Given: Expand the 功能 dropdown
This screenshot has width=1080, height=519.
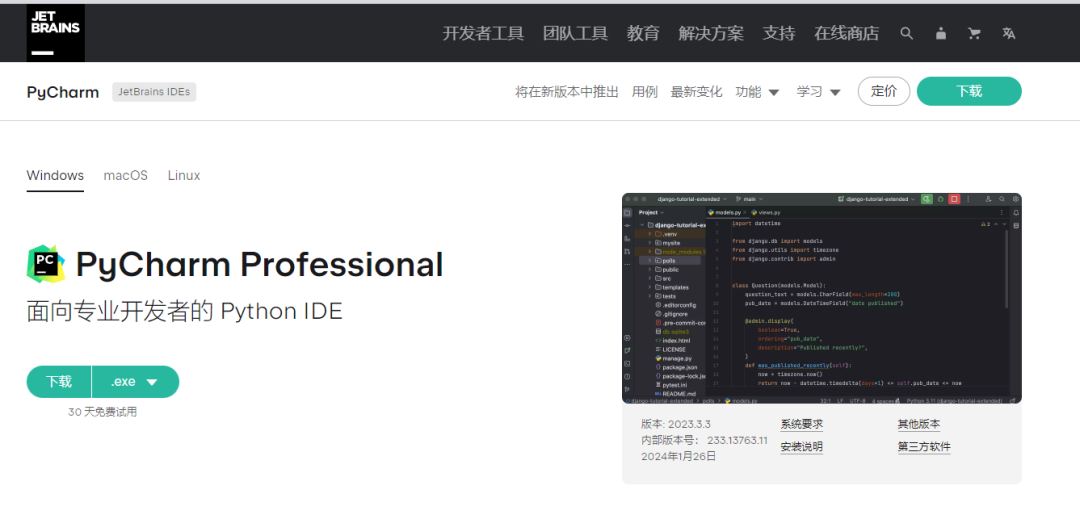Looking at the screenshot, I should (757, 92).
